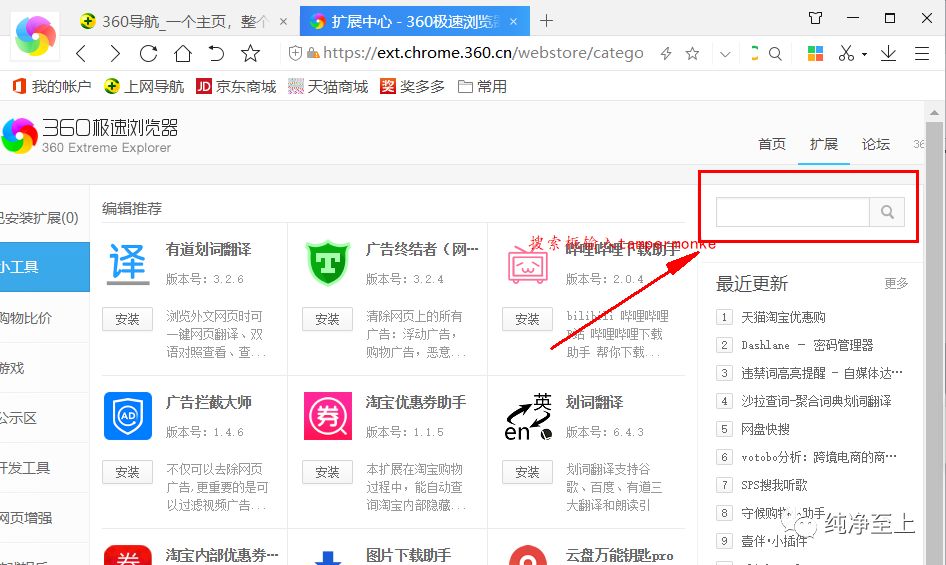The image size is (946, 565).
Task: Open 上网导航 bookmark
Action: tap(144, 87)
